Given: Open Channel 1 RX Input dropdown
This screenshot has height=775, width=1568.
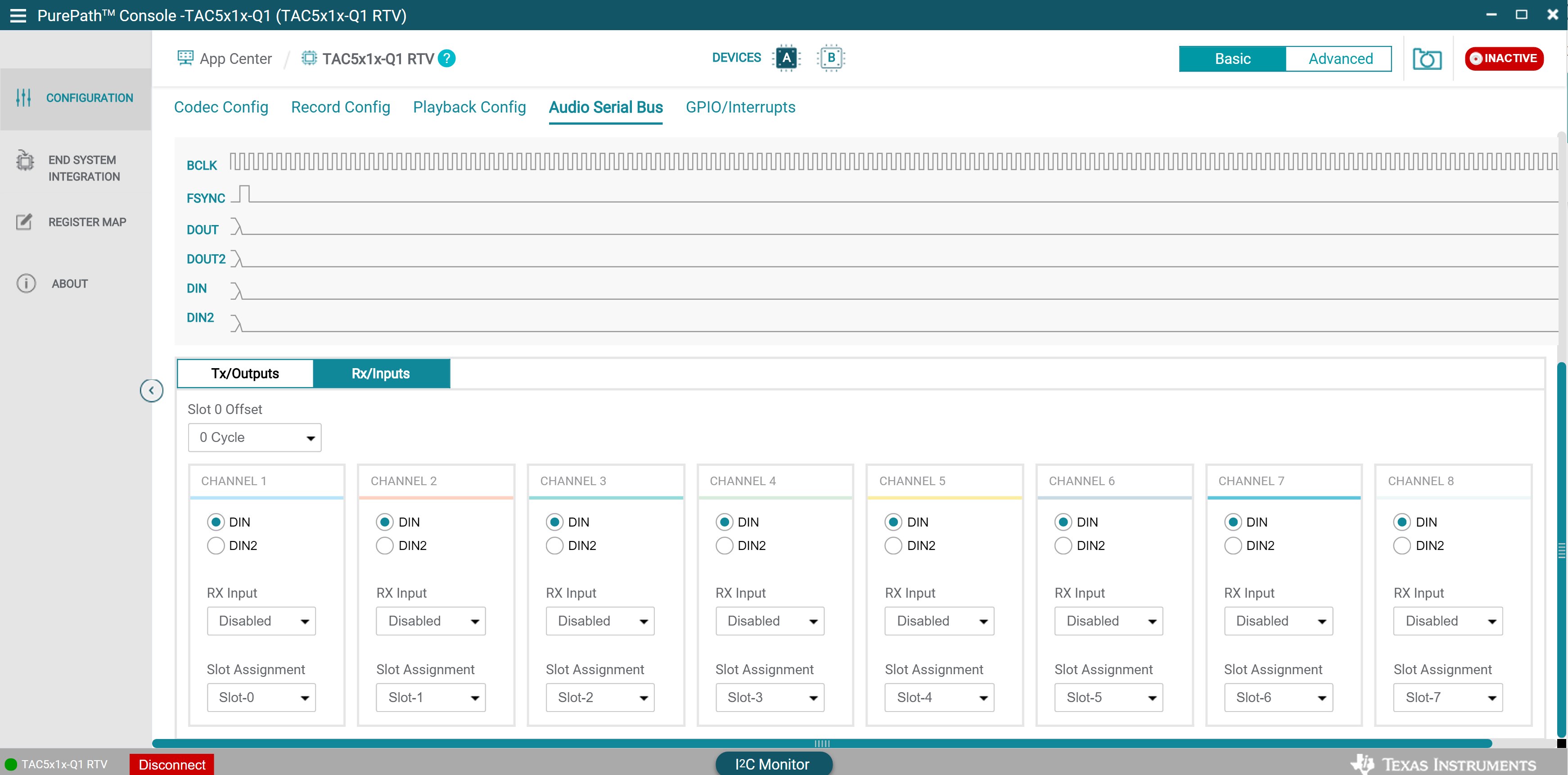Looking at the screenshot, I should [x=262, y=621].
